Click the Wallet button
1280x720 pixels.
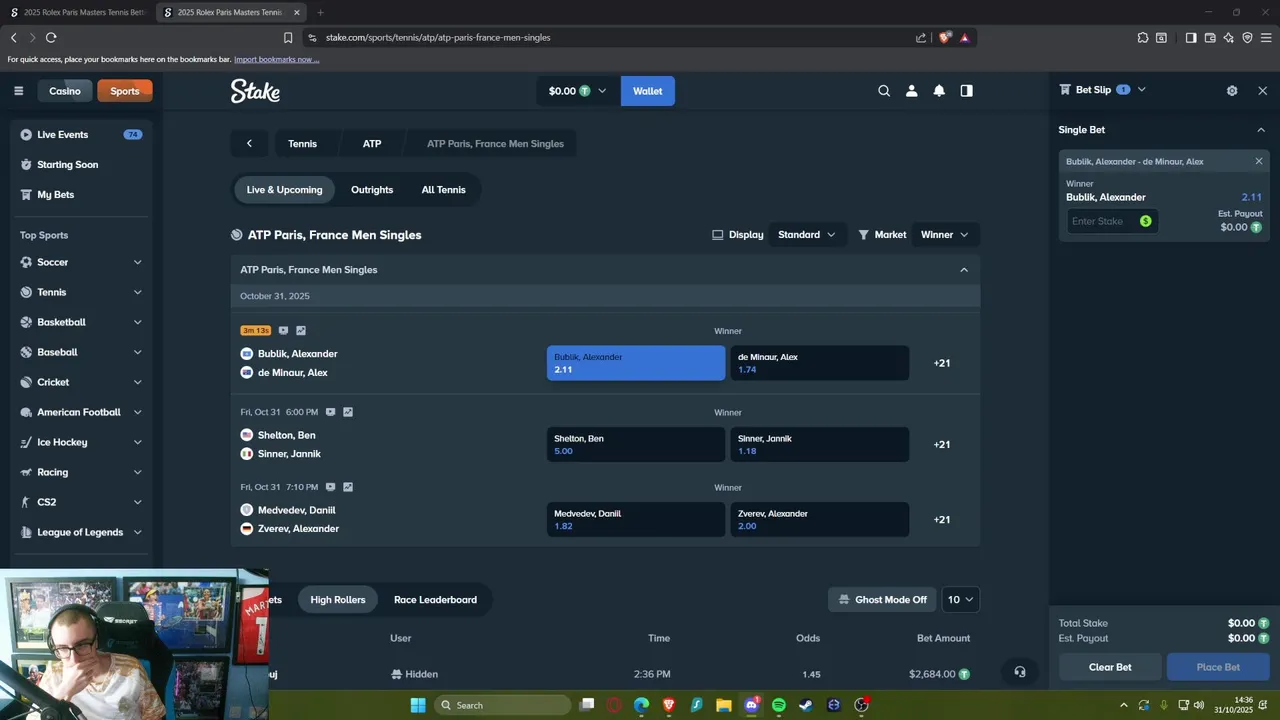click(x=648, y=91)
